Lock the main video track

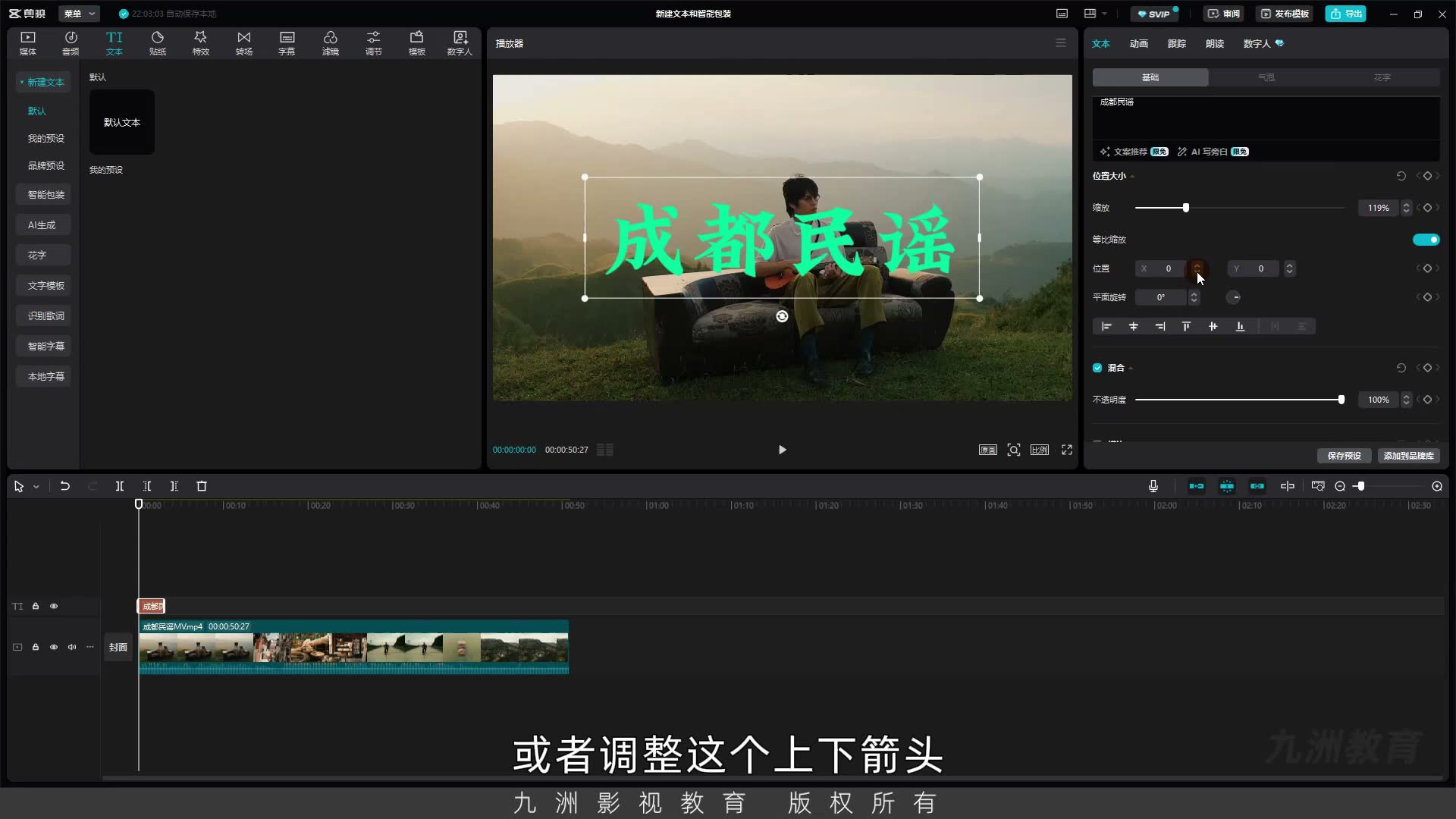pos(36,648)
